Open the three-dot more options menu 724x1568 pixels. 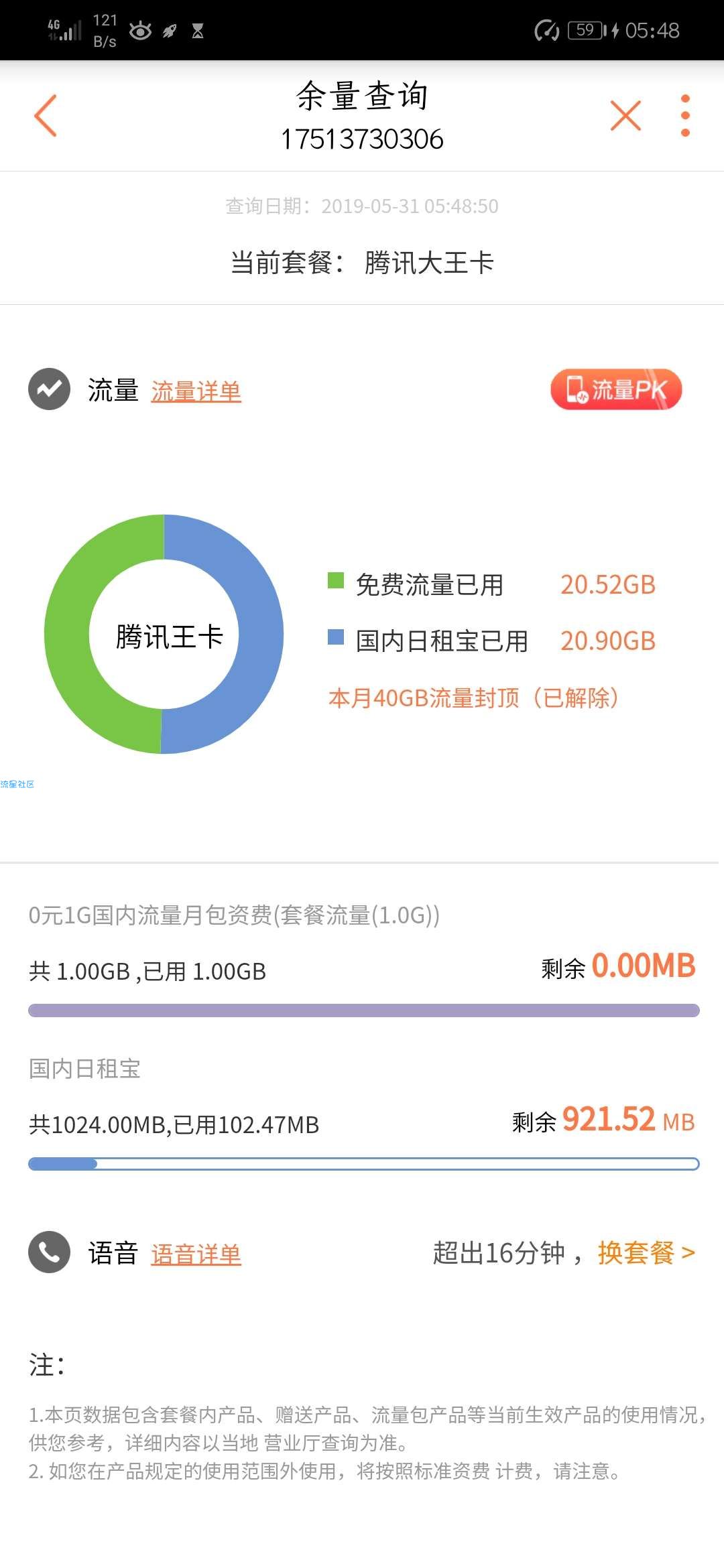click(x=685, y=115)
